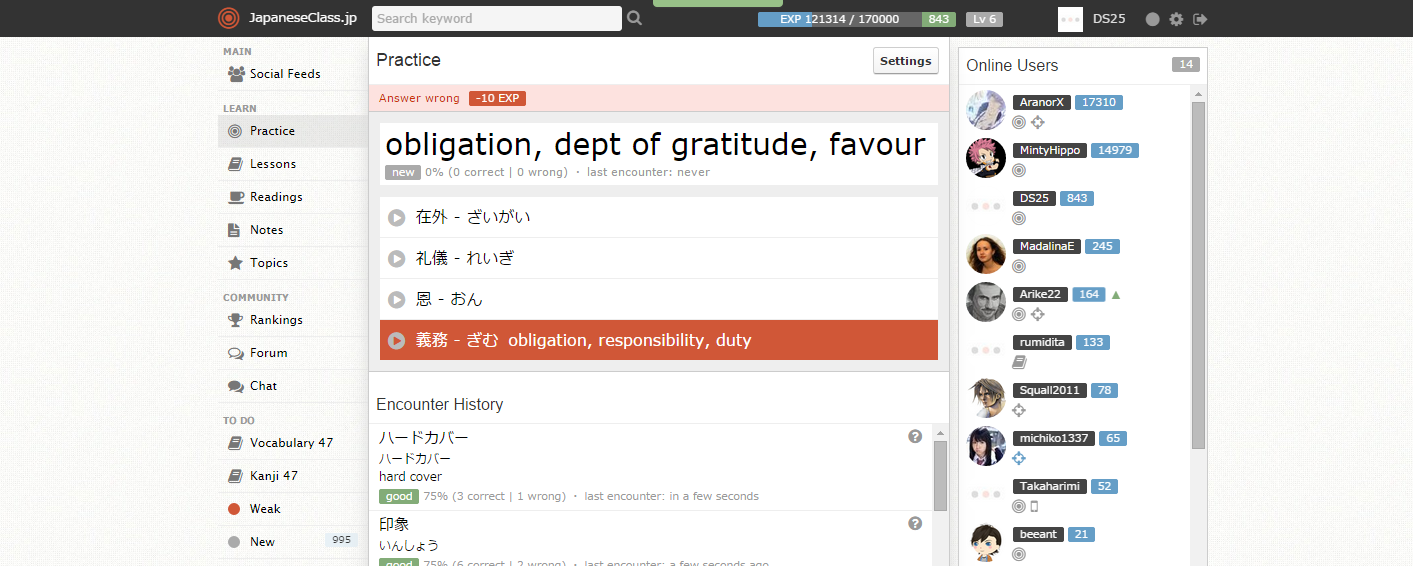Click the search magnifier icon
1413x566 pixels.
click(634, 18)
